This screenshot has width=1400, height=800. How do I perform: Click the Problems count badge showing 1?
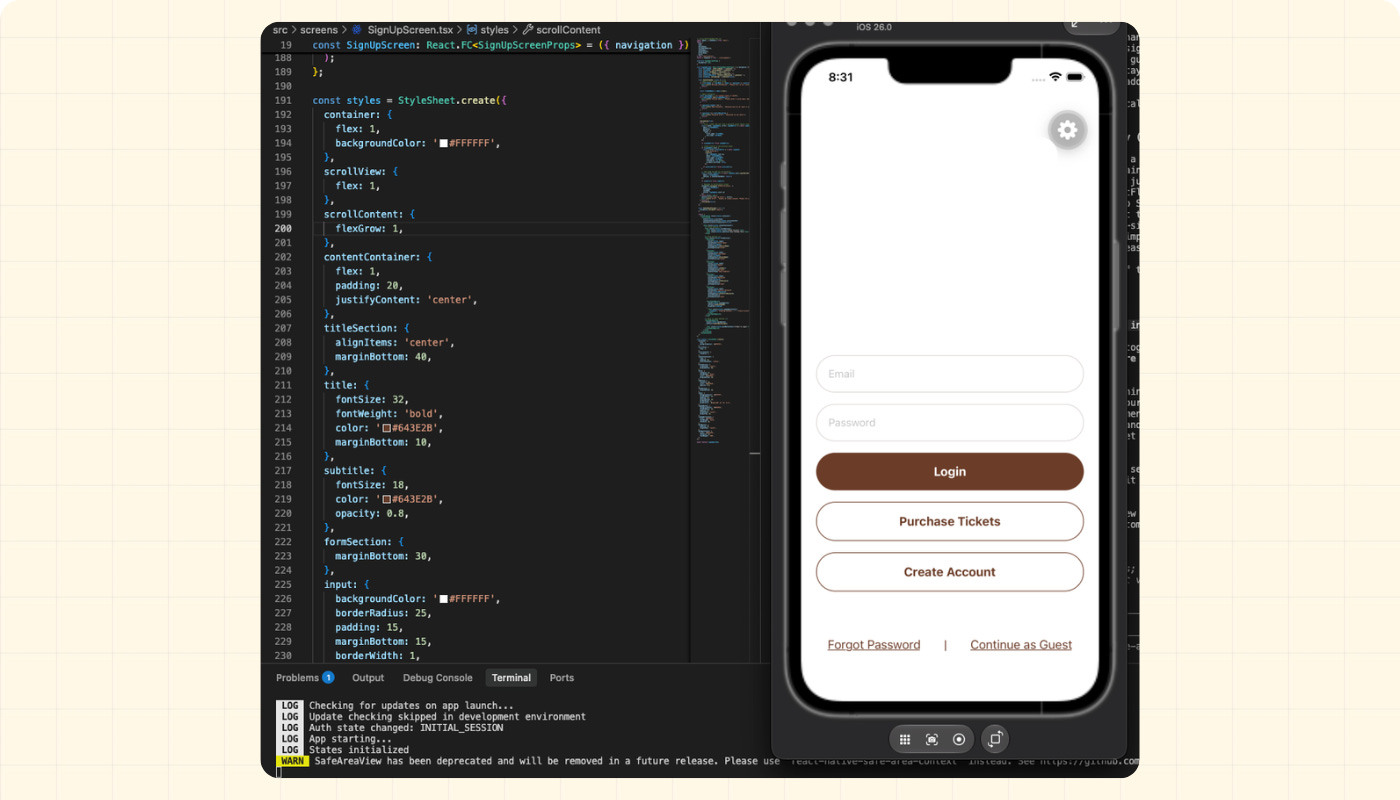tap(328, 678)
